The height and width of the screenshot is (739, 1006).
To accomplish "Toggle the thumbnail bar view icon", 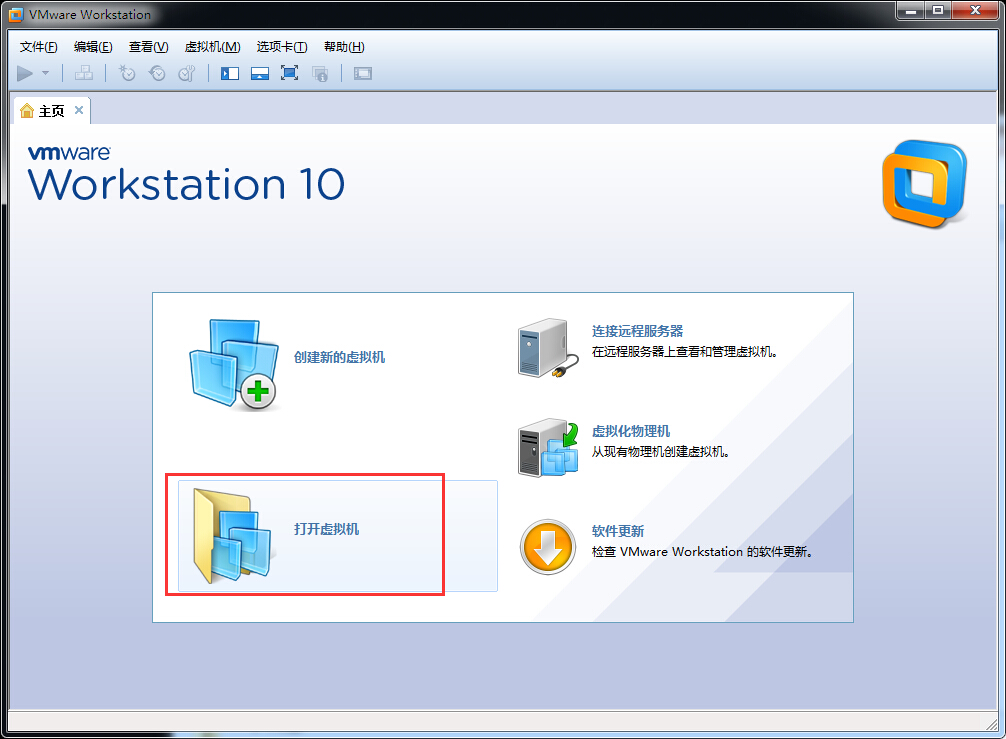I will 260,74.
